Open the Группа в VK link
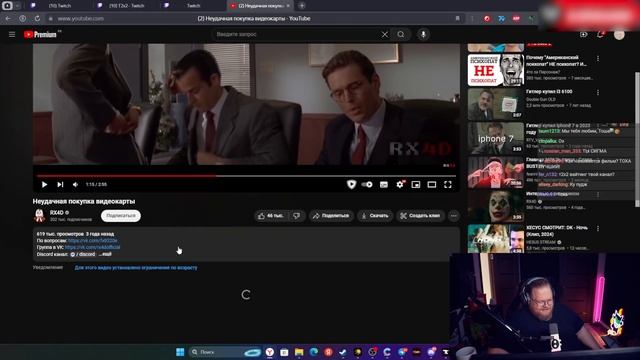Screen dimensions: 640x360 [x=92, y=247]
